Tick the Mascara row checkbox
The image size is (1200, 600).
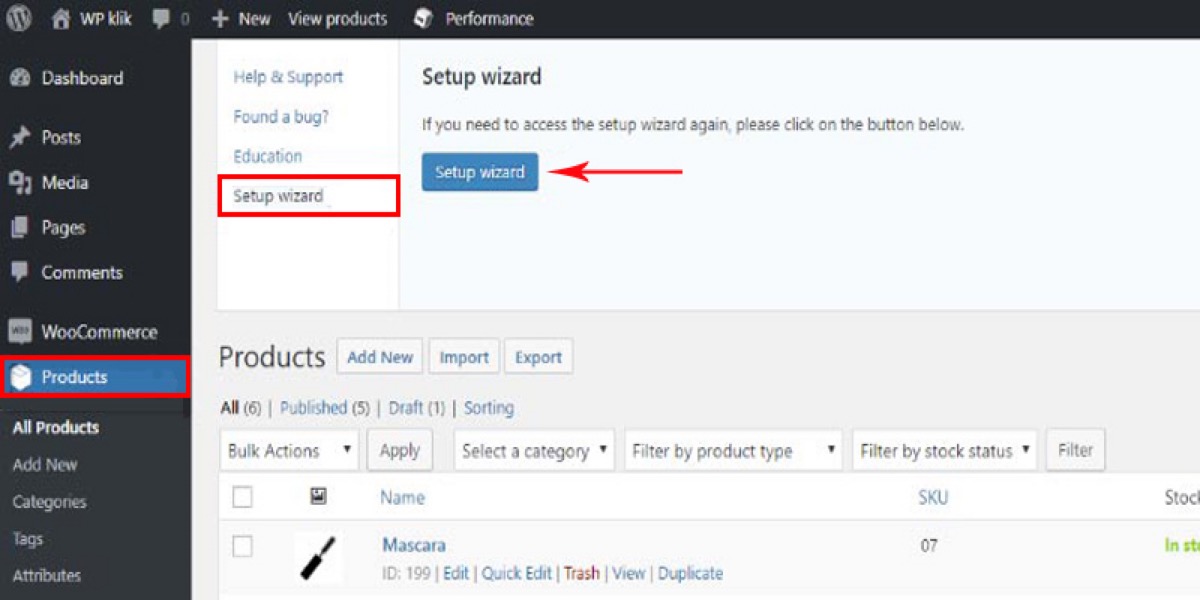tap(242, 546)
